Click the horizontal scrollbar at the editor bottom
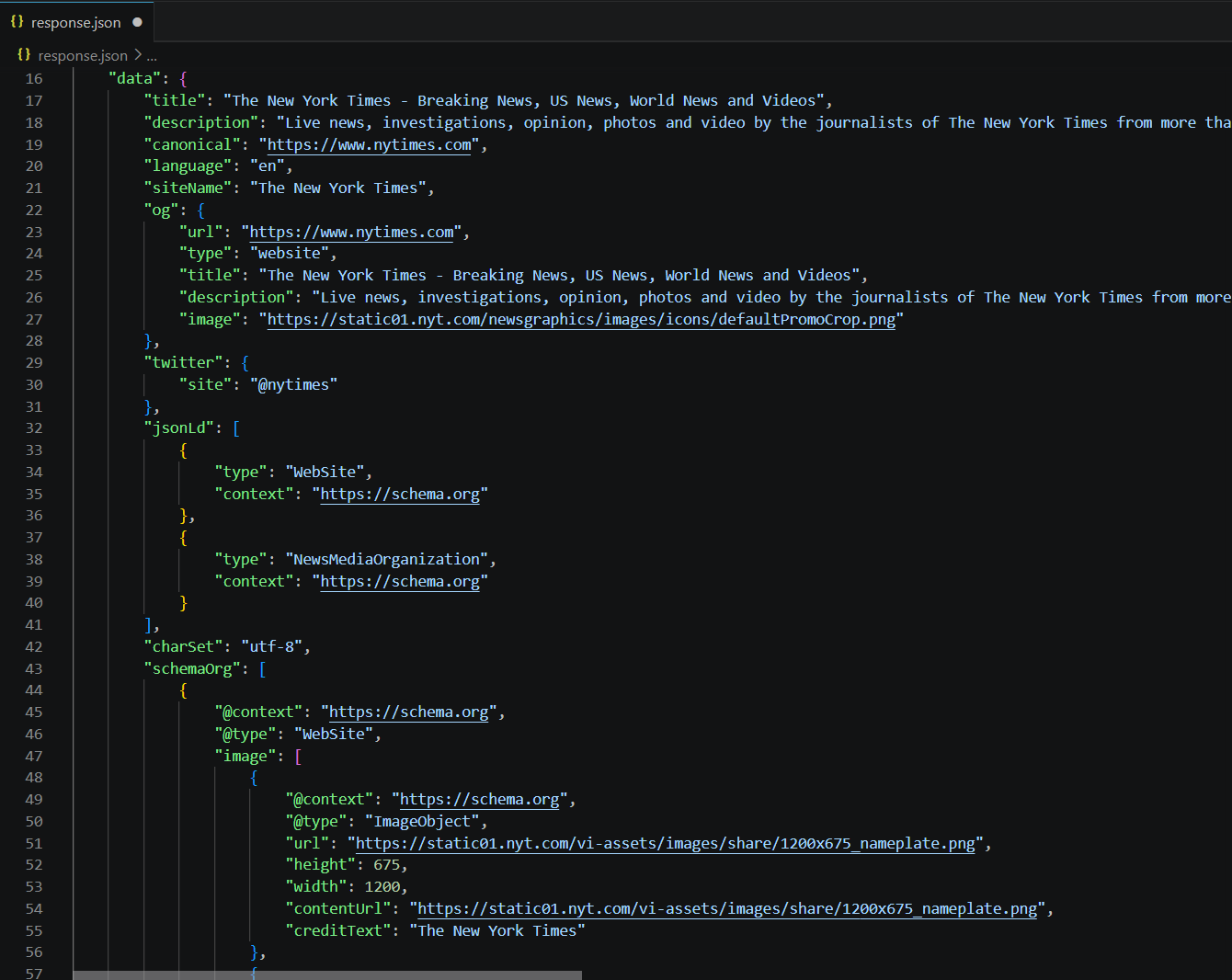1232x980 pixels. (x=327, y=974)
